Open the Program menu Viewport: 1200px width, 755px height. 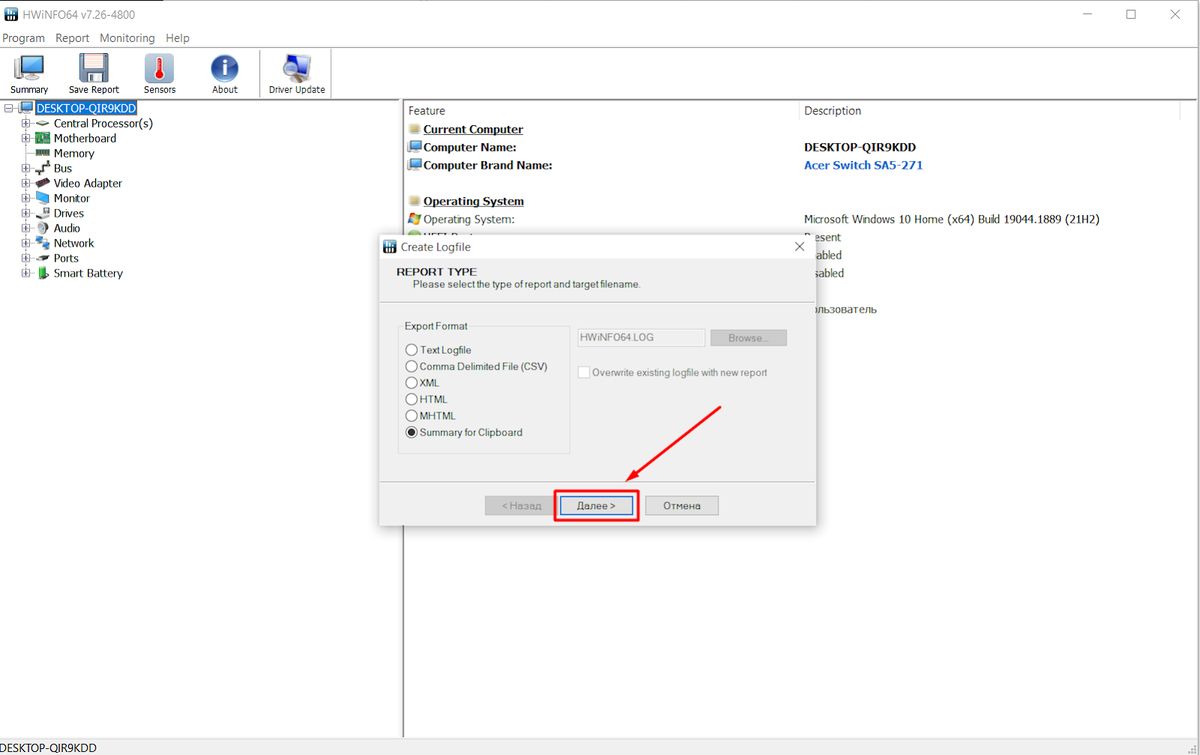tap(24, 38)
